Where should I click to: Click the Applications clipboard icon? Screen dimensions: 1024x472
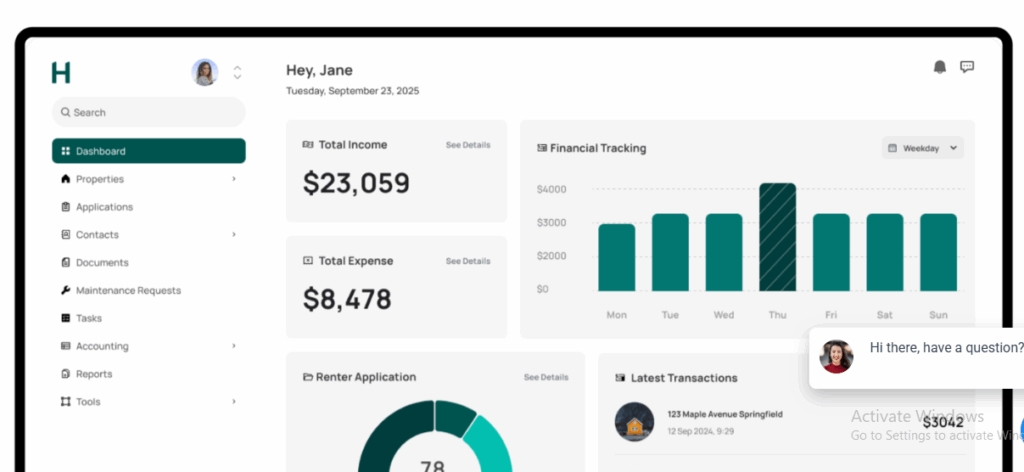(65, 207)
